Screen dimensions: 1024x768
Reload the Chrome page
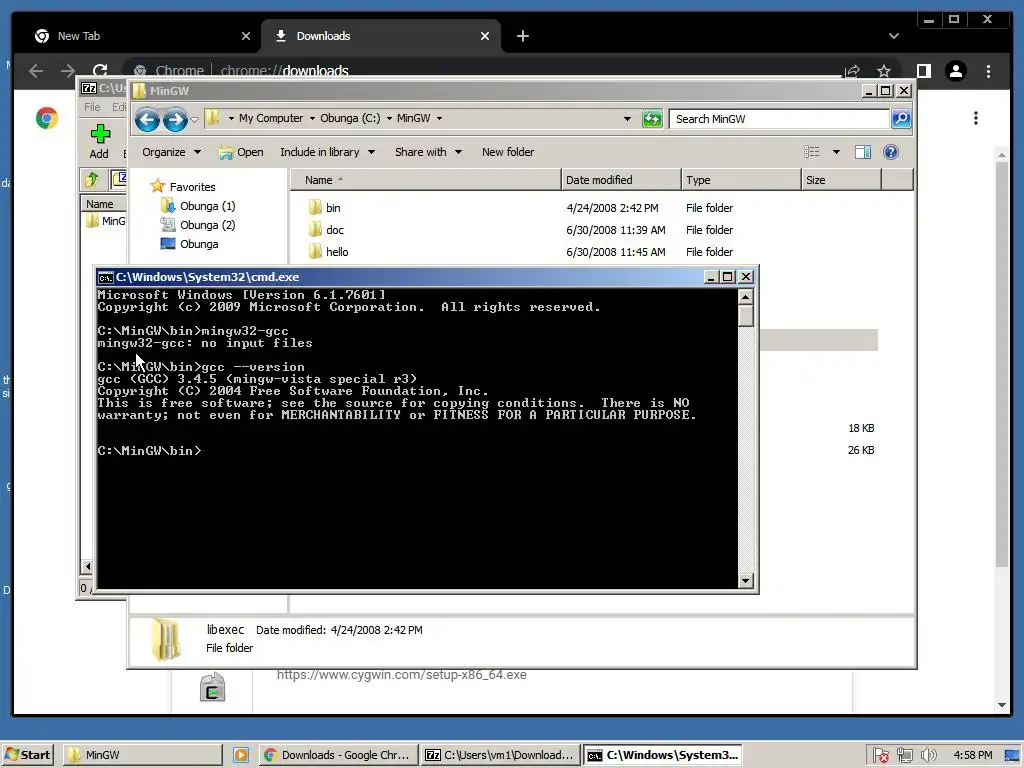pos(100,71)
